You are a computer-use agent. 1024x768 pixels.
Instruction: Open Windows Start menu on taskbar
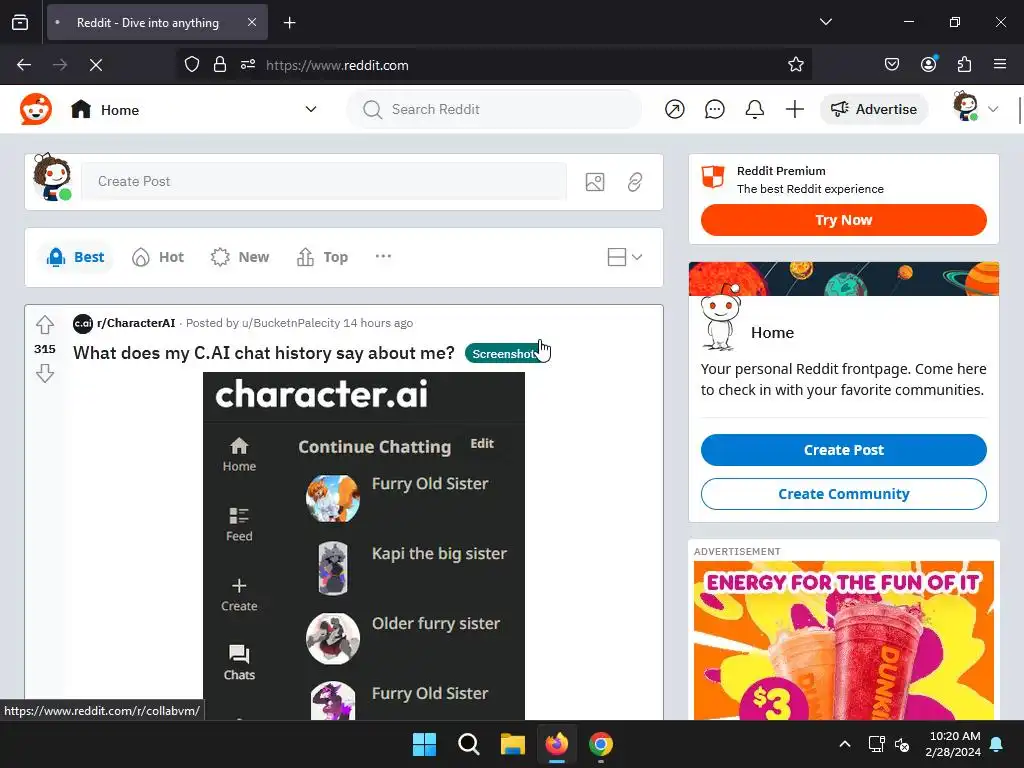tap(424, 744)
